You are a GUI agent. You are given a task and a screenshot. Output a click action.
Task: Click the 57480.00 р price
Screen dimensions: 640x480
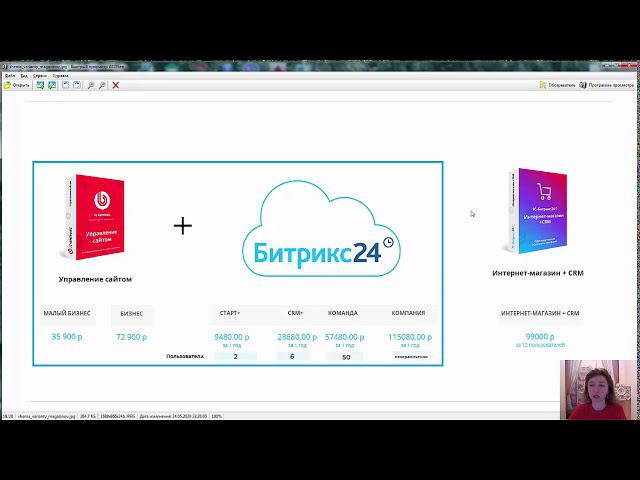[x=344, y=337]
